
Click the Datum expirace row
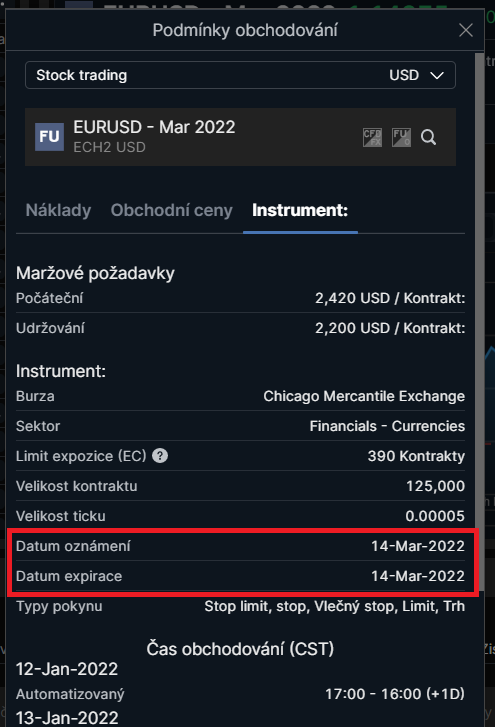click(x=240, y=576)
